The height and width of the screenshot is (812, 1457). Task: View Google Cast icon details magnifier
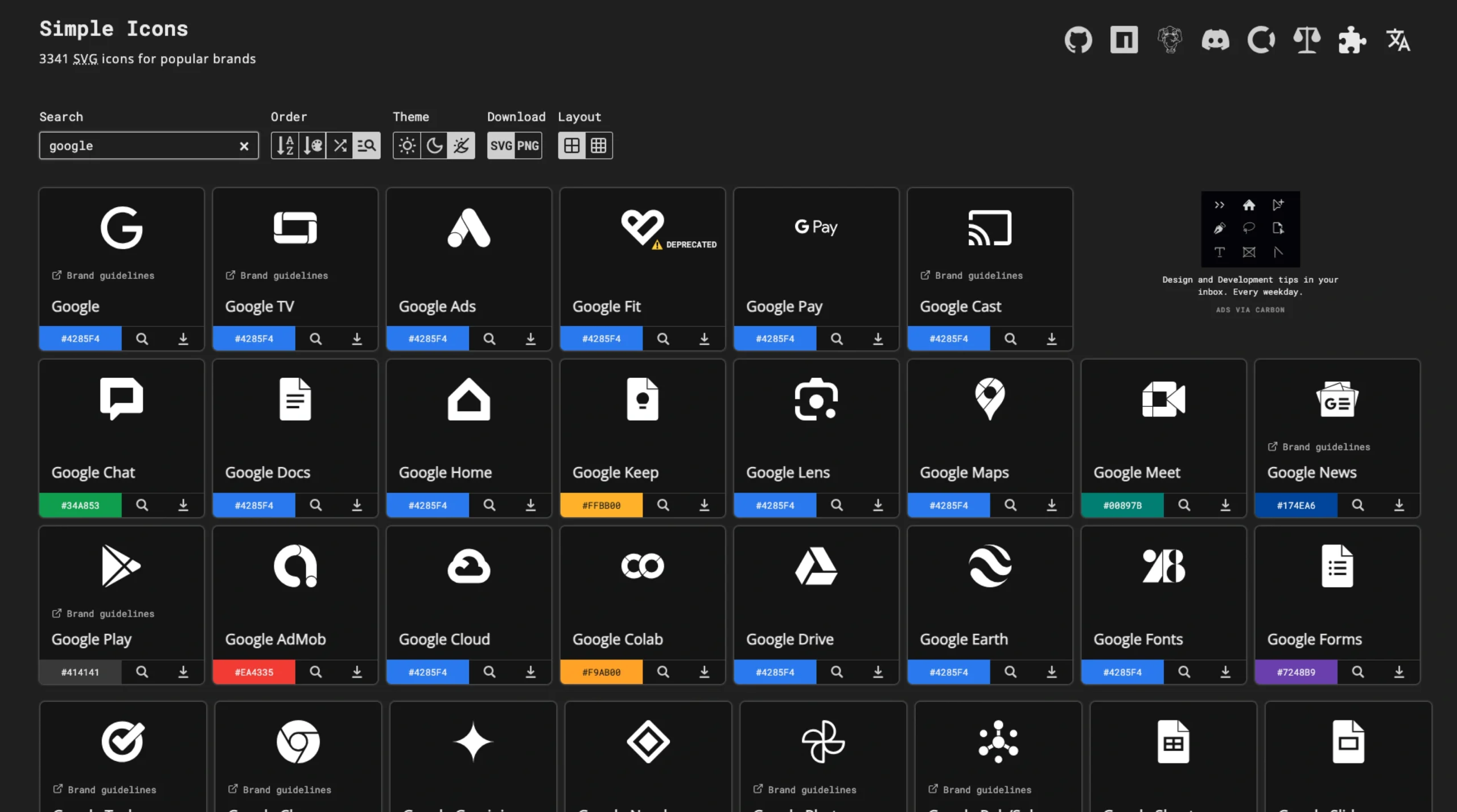click(x=1010, y=339)
